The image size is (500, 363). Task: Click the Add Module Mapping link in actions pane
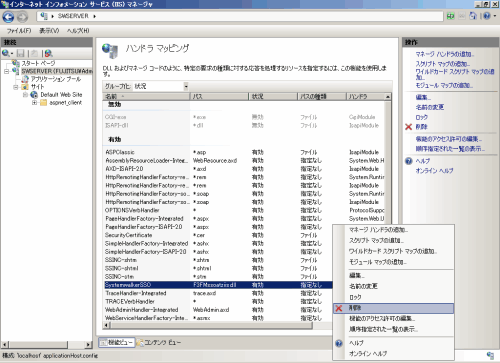[444, 85]
